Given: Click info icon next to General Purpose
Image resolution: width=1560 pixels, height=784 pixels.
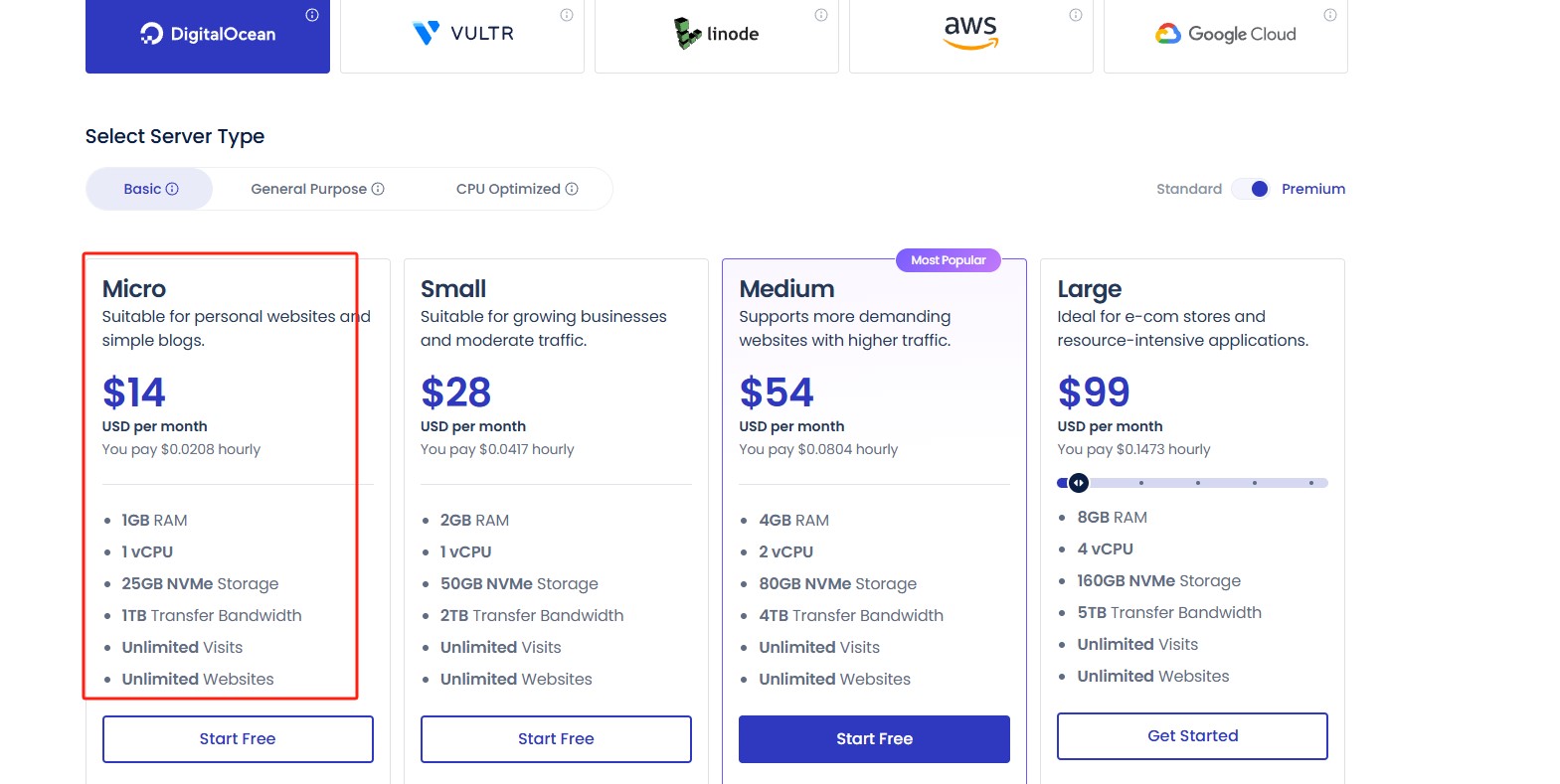Looking at the screenshot, I should pos(378,189).
